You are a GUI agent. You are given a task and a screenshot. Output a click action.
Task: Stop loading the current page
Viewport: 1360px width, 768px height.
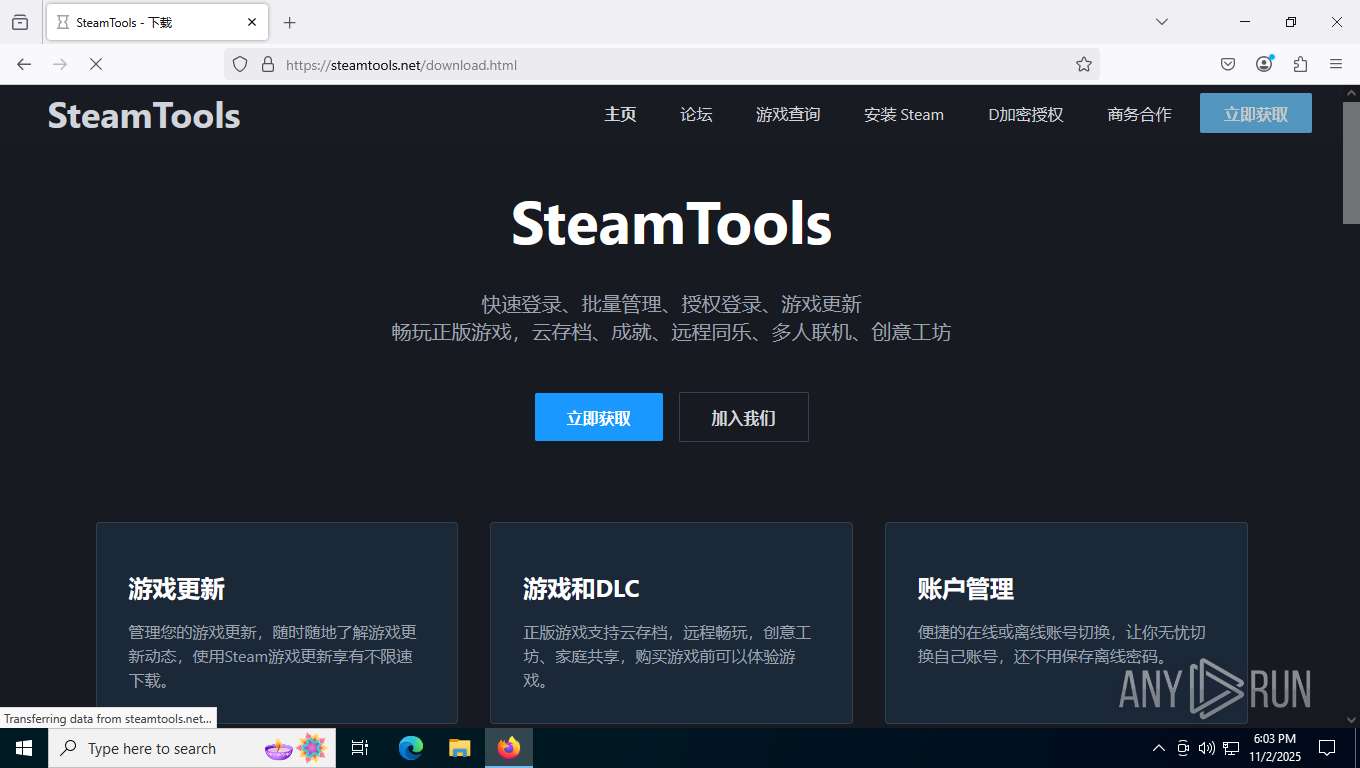[96, 64]
